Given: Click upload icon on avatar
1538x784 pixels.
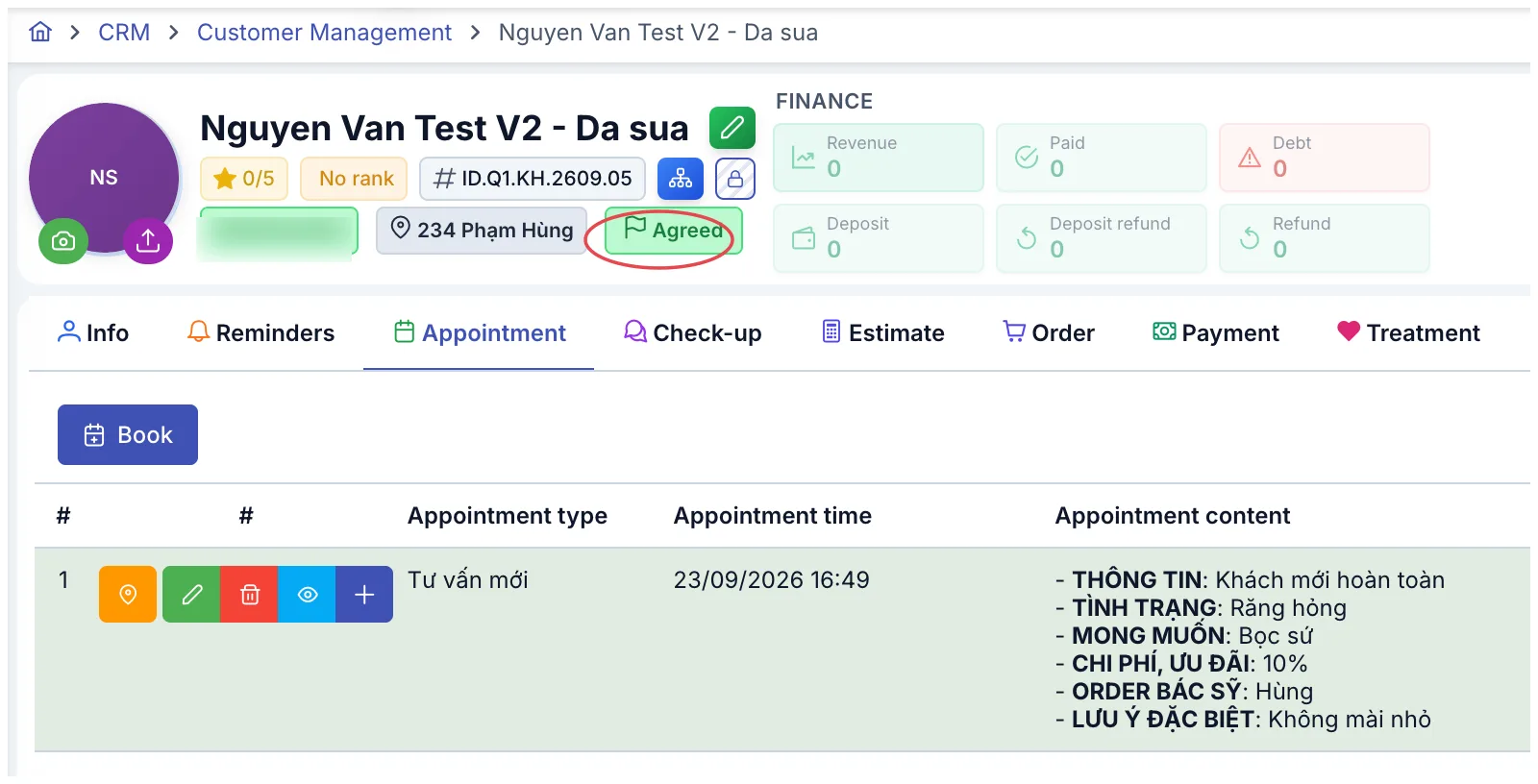Looking at the screenshot, I should [x=148, y=240].
